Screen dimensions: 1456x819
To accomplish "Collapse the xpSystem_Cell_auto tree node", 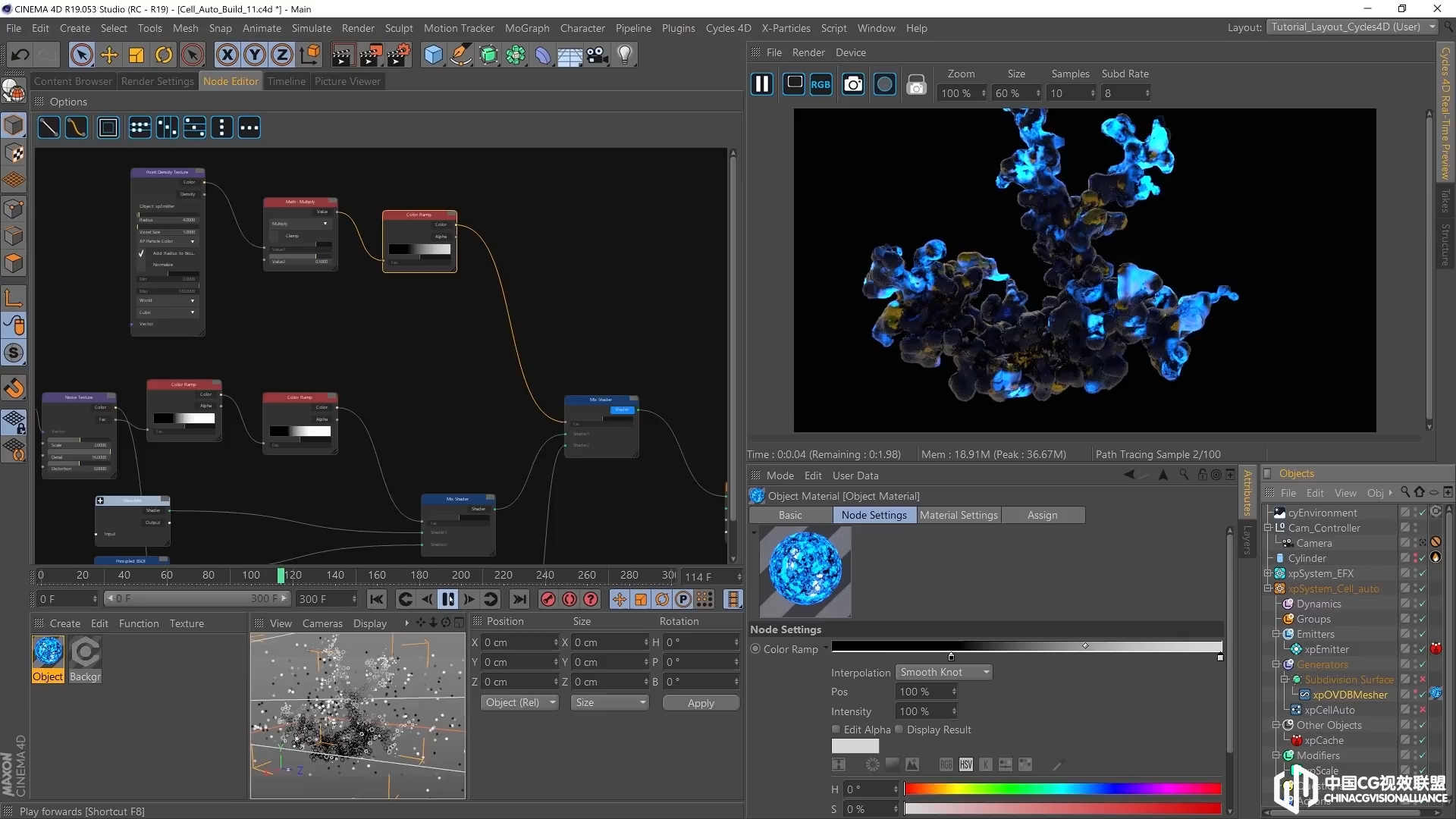I will (x=1267, y=588).
